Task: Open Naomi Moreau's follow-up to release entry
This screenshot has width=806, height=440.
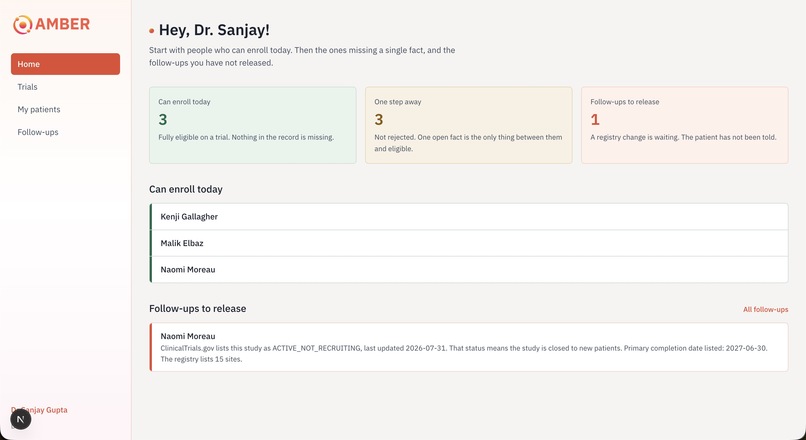Action: pyautogui.click(x=469, y=347)
